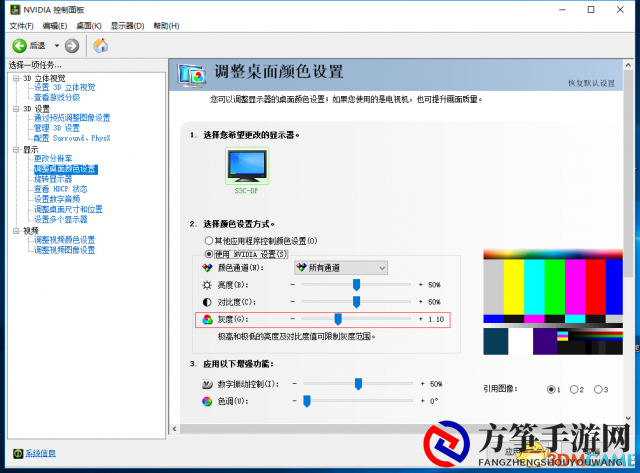640x473 pixels.
Task: Click the green Back arrow icon
Action: 19,46
